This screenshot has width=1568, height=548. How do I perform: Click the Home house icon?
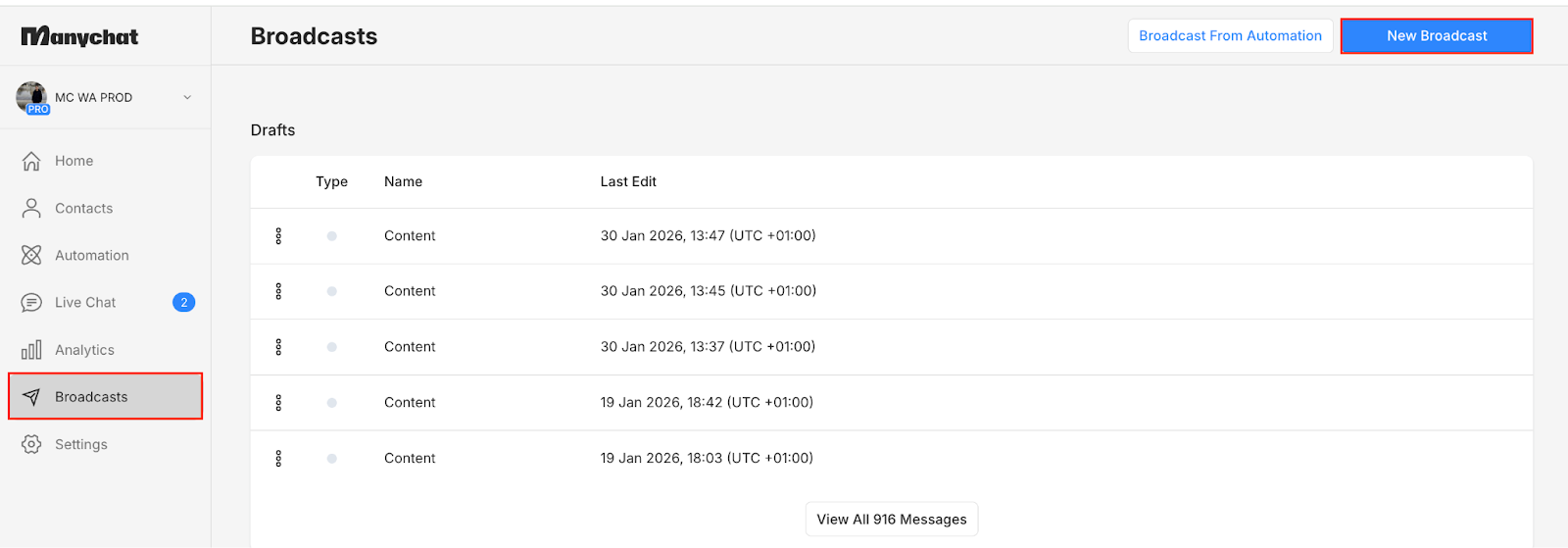coord(31,161)
